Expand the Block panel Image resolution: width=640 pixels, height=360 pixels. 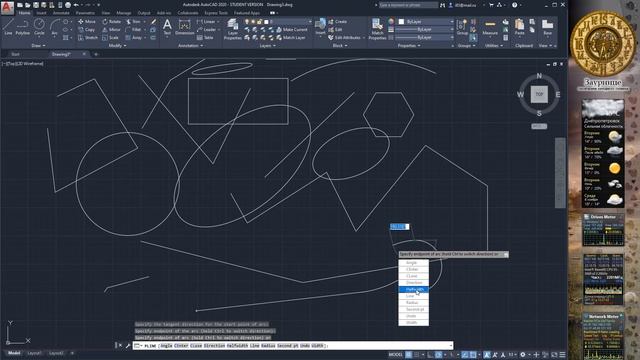(x=340, y=46)
